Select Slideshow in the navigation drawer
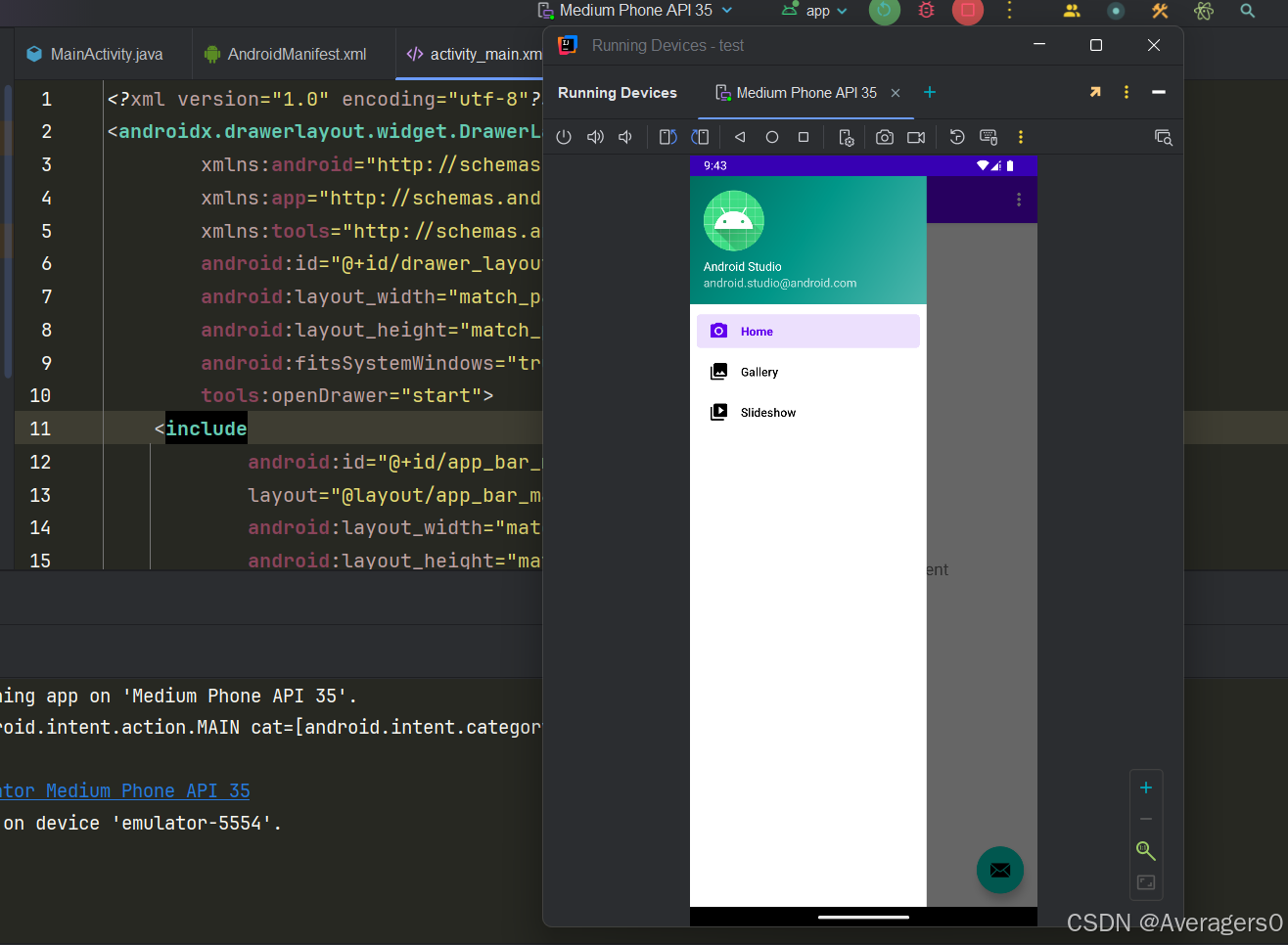The height and width of the screenshot is (945, 1288). tap(807, 413)
